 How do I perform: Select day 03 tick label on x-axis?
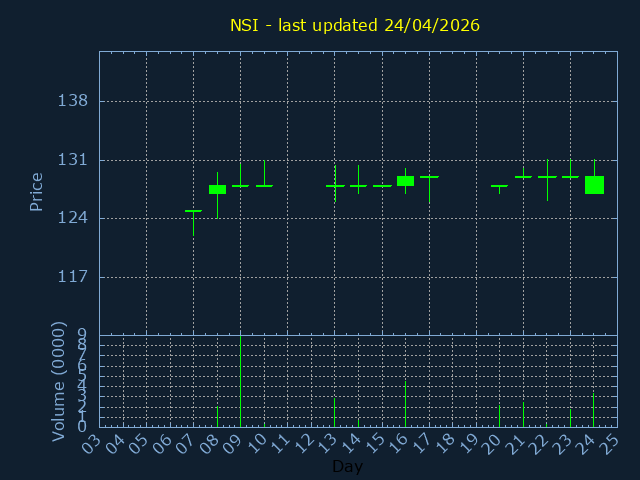(x=91, y=442)
